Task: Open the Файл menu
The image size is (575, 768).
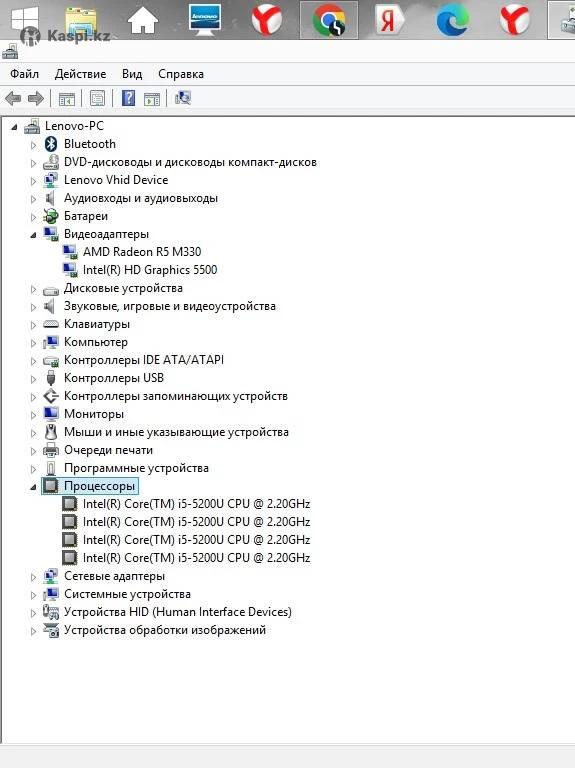Action: coord(24,74)
